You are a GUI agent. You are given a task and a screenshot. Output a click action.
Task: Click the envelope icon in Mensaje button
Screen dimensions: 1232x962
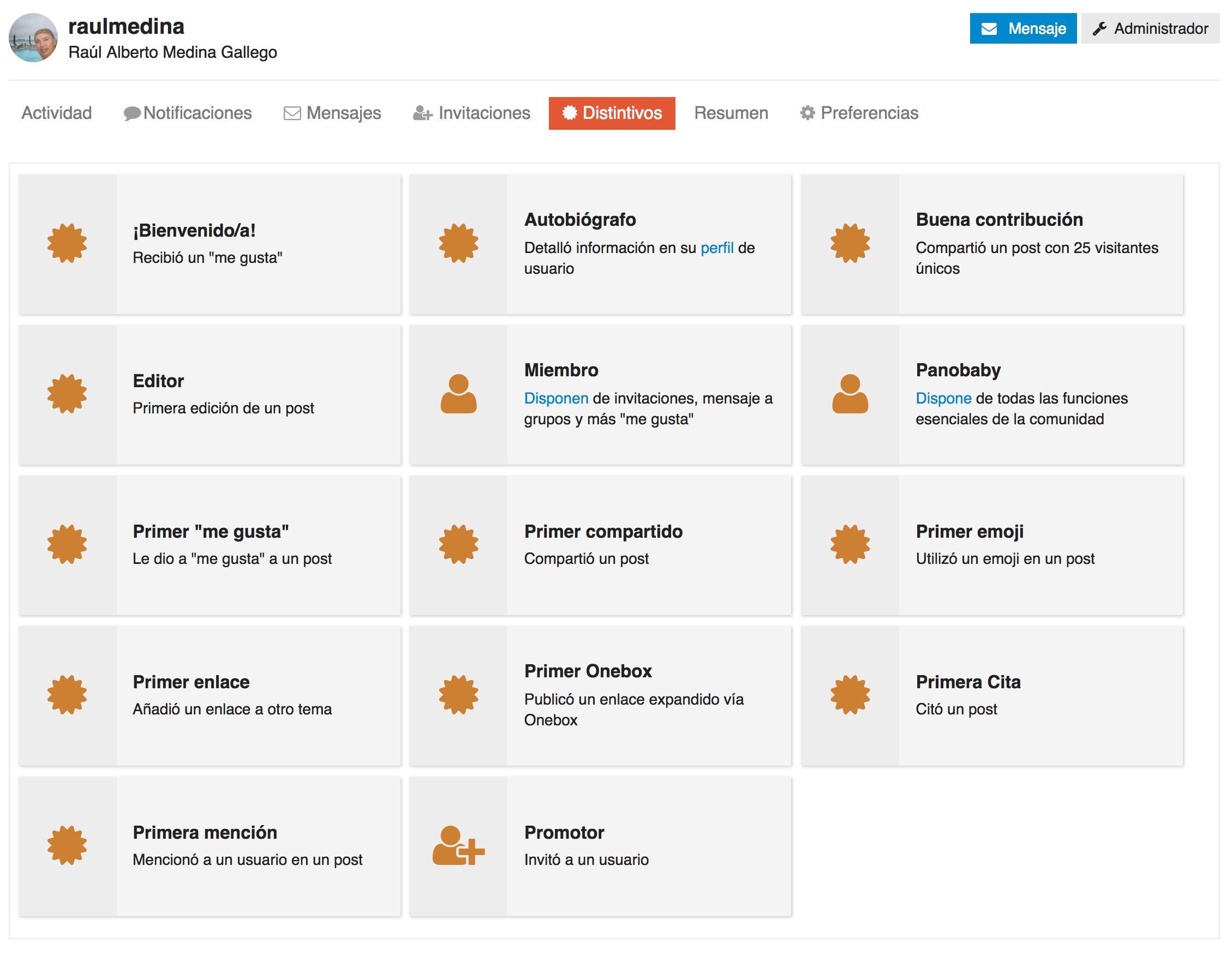coord(989,29)
